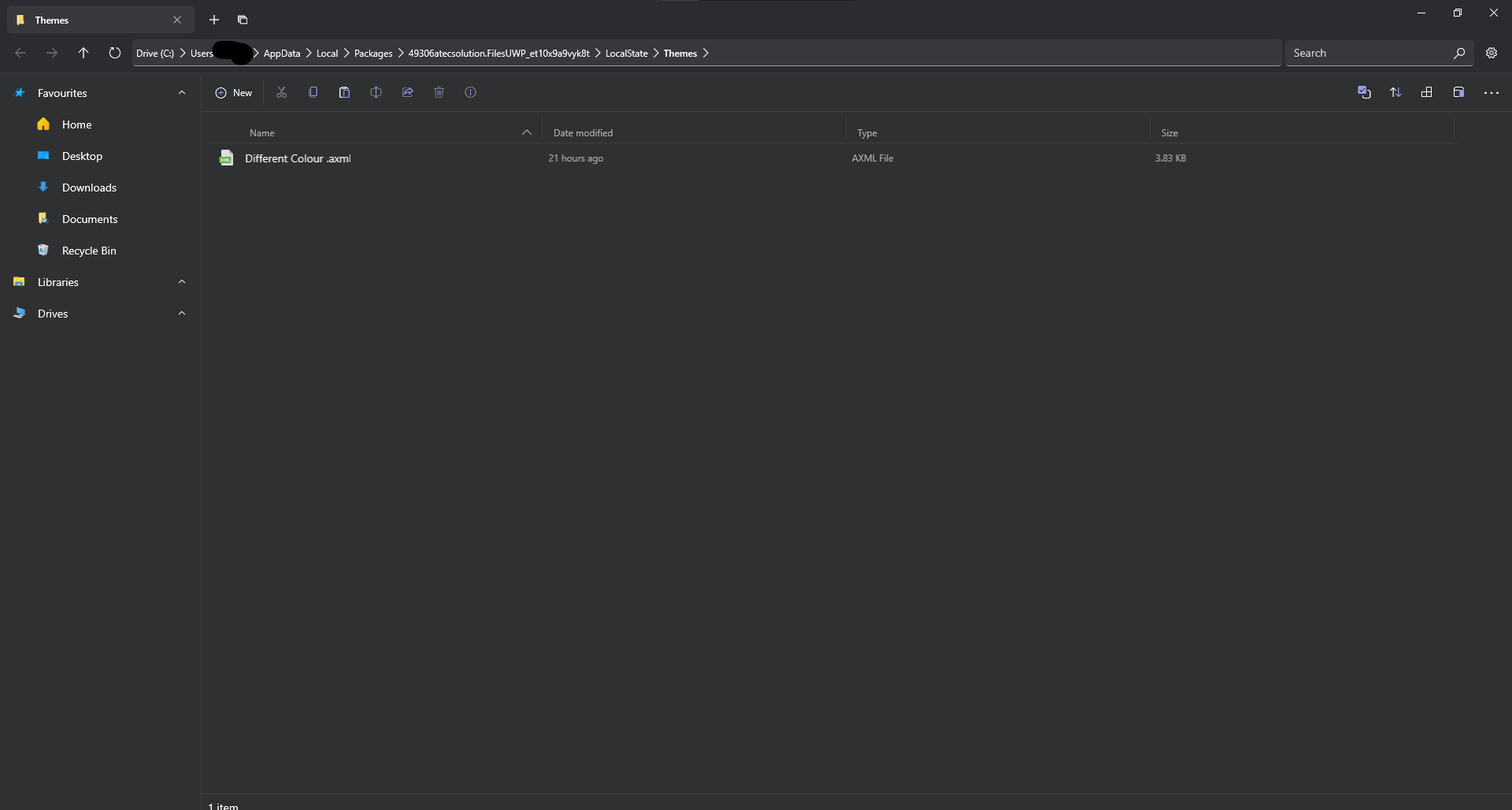Click the search magnifier icon

pyautogui.click(x=1458, y=53)
